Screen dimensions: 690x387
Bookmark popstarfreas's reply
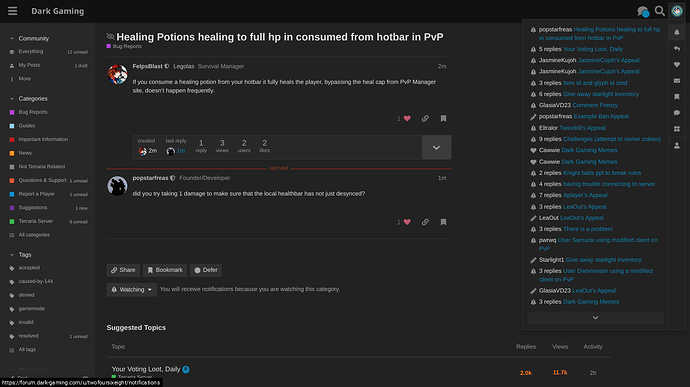(443, 222)
